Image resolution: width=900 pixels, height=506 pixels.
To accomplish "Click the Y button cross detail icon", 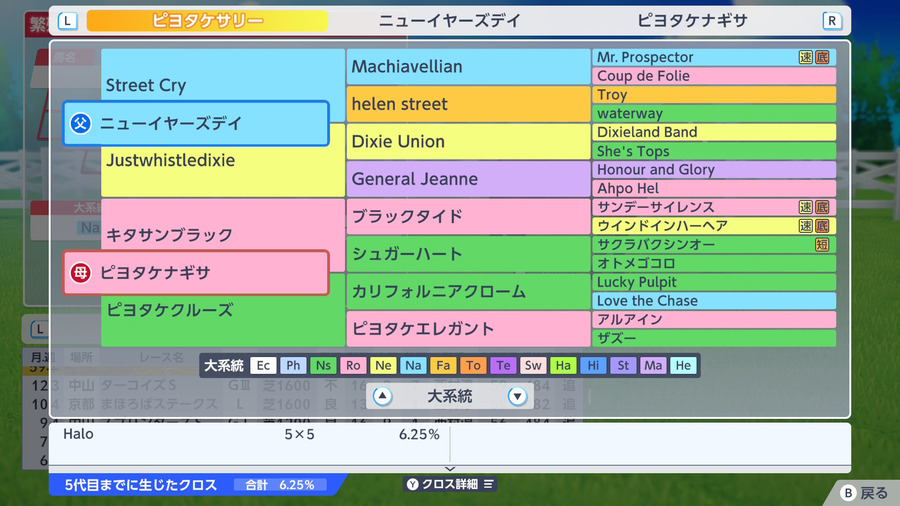I will pyautogui.click(x=413, y=484).
